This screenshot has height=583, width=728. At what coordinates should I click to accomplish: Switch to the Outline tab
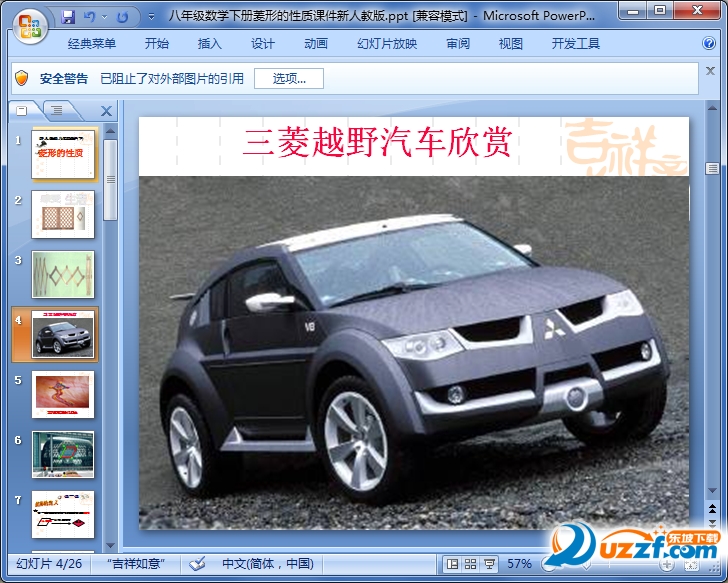tap(57, 110)
